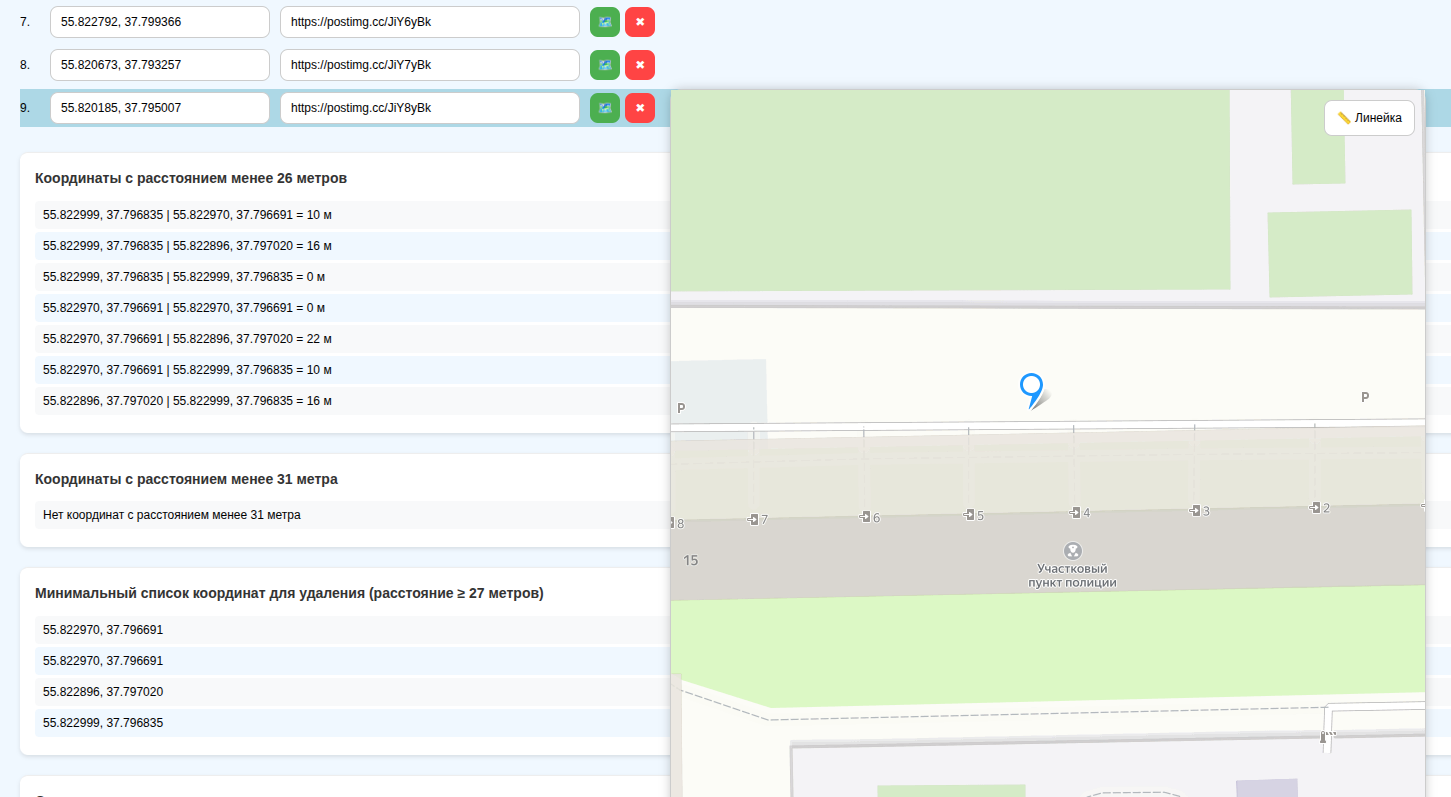Viewport: 1451px width, 797px height.
Task: Click green map icon for row 7
Action: pos(604,22)
